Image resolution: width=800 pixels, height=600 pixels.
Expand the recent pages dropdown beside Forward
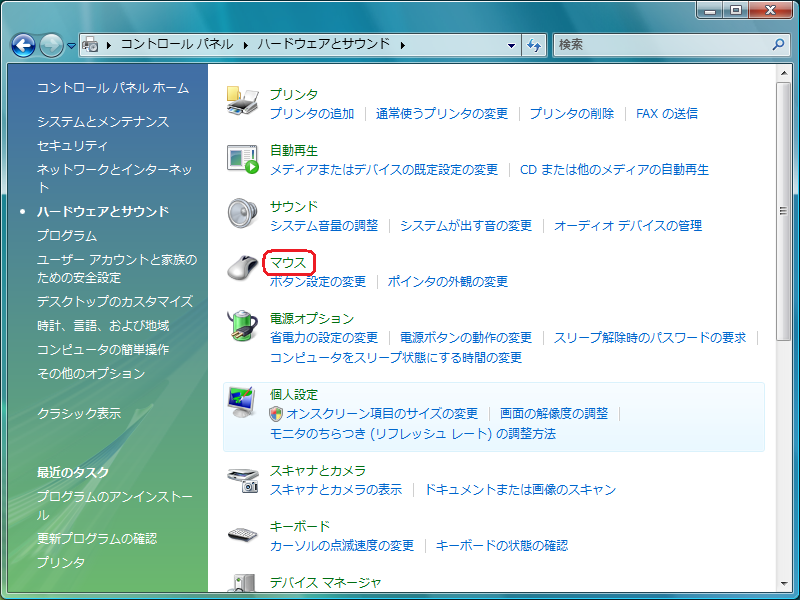pos(71,46)
